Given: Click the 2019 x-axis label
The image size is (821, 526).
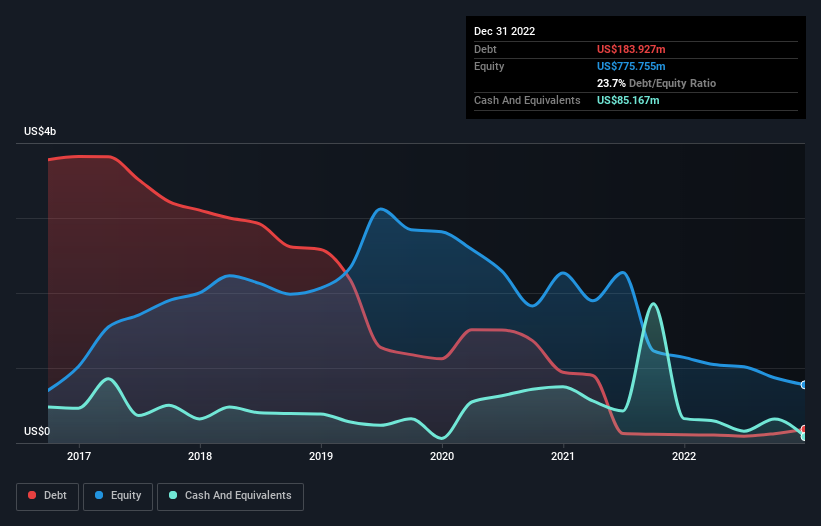Looking at the screenshot, I should tap(321, 456).
